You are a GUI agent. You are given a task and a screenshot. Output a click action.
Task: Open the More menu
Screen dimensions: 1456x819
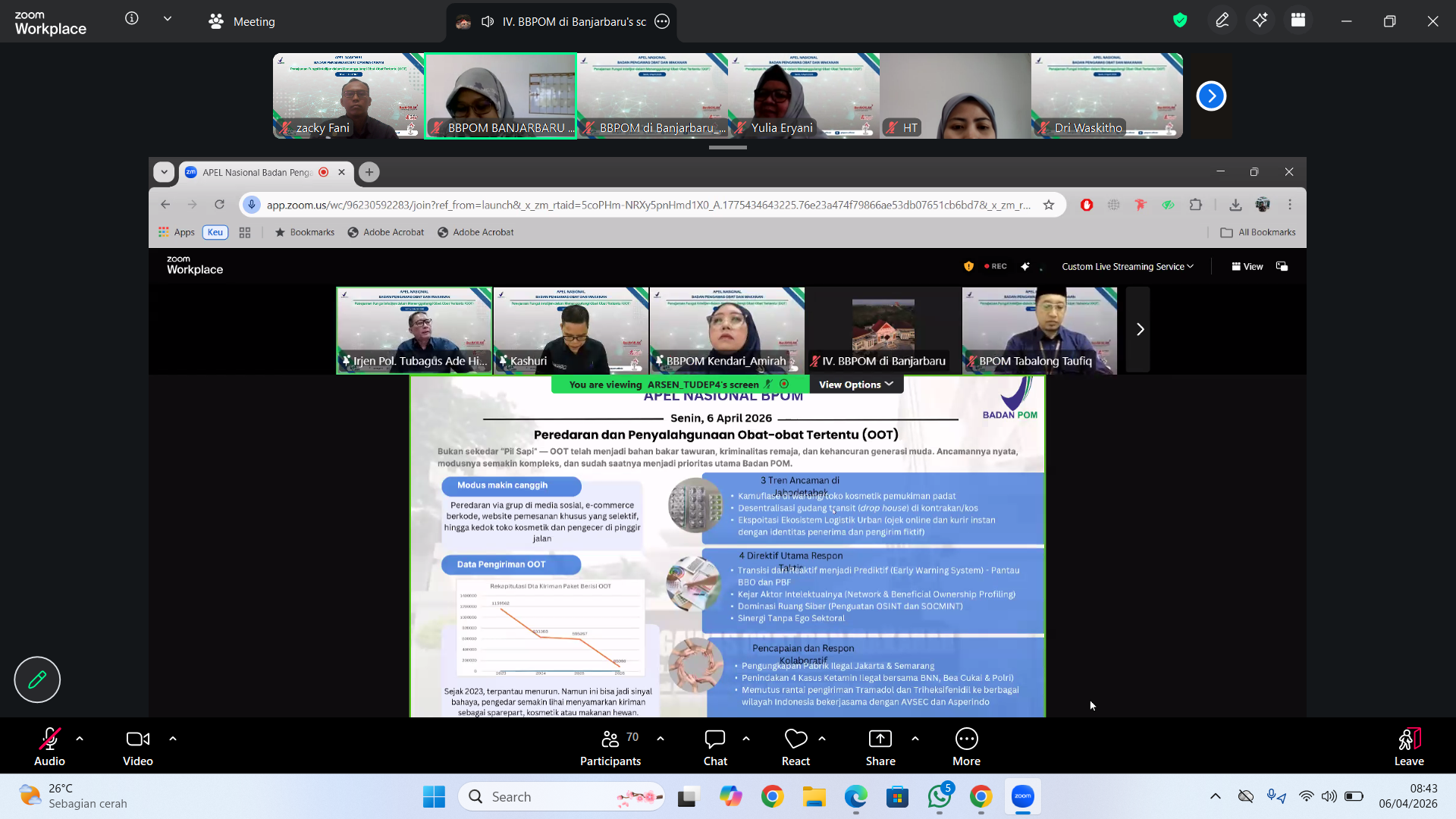966,747
